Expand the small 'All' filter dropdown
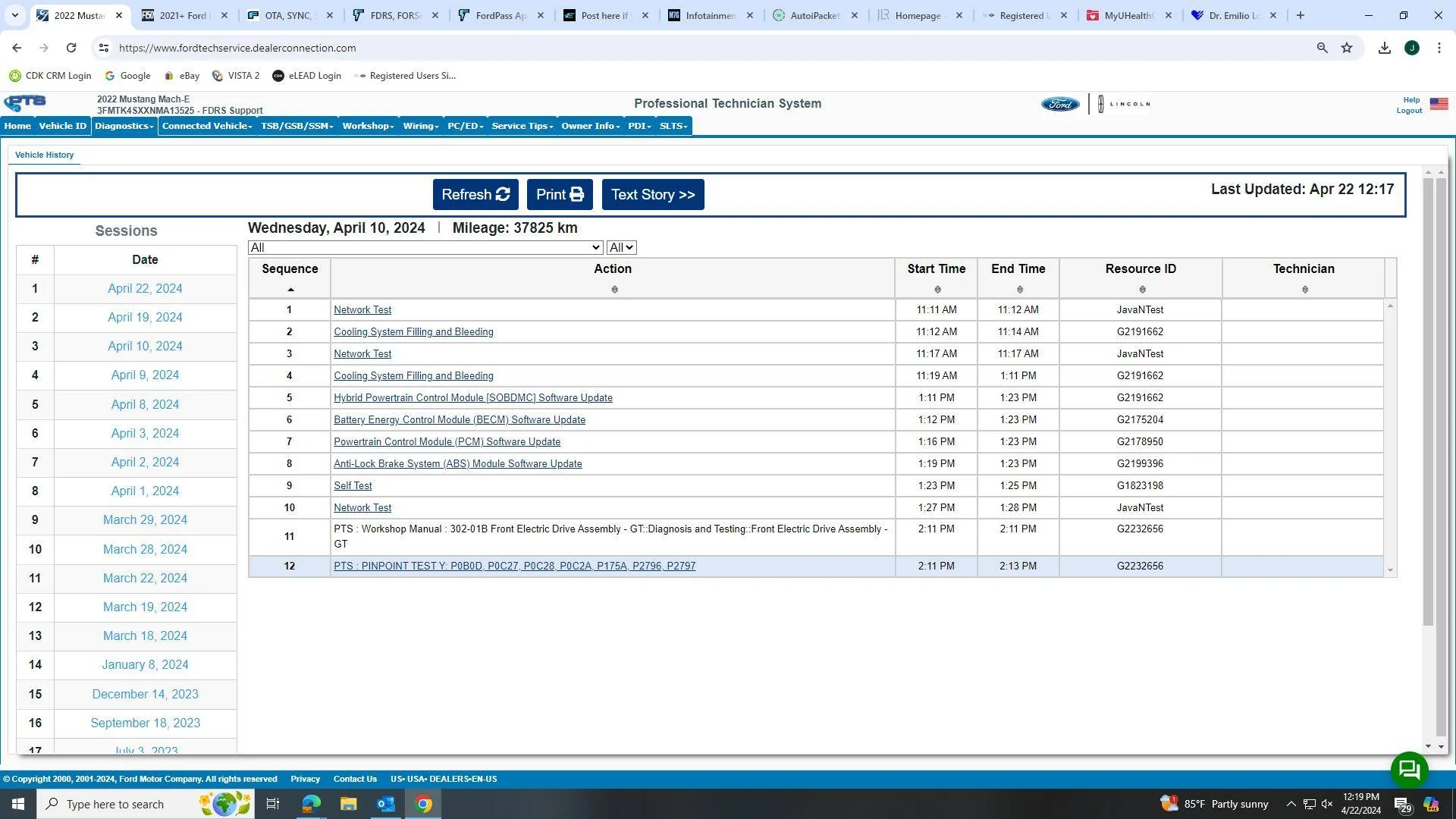Screen dimensions: 1456x819 point(621,248)
